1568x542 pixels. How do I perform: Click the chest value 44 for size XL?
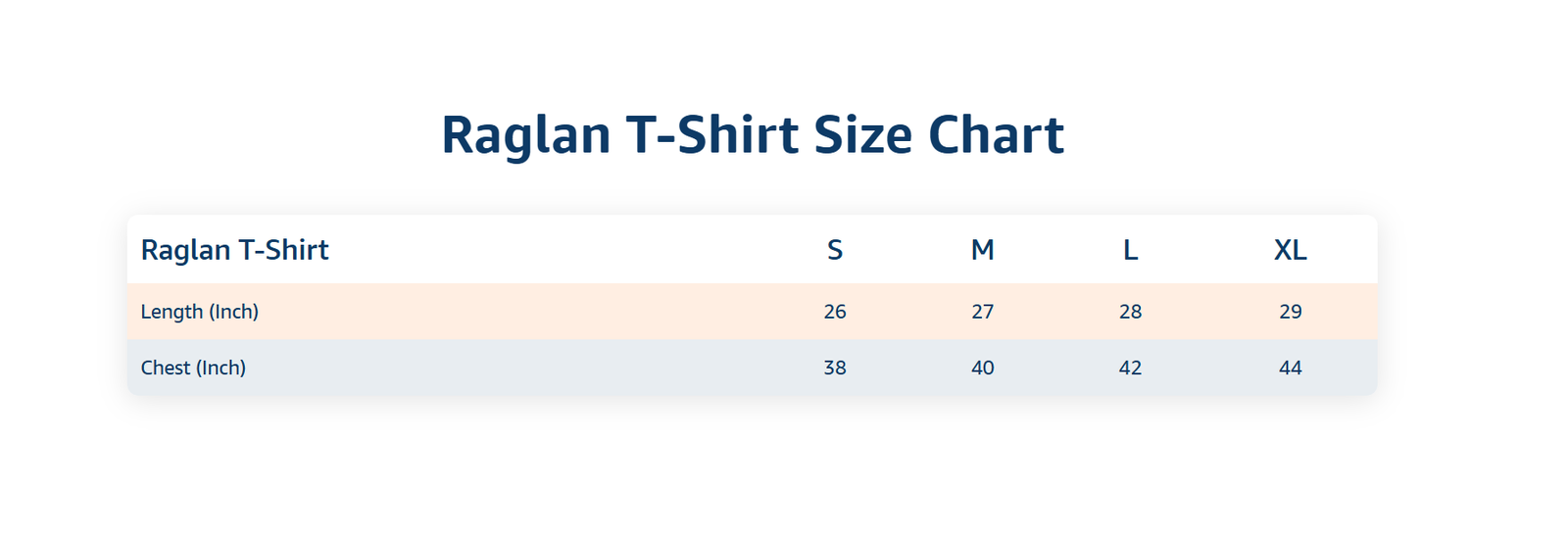point(1291,368)
